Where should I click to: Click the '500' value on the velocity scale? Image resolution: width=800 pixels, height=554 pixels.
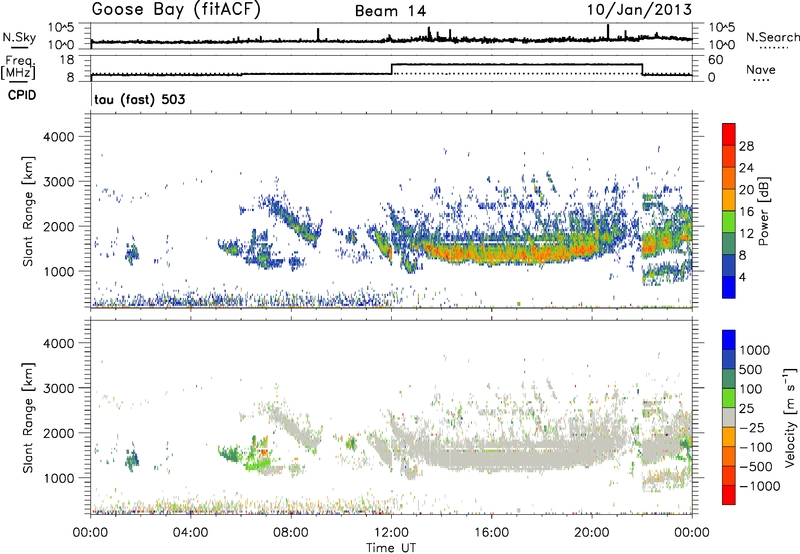[x=750, y=369]
